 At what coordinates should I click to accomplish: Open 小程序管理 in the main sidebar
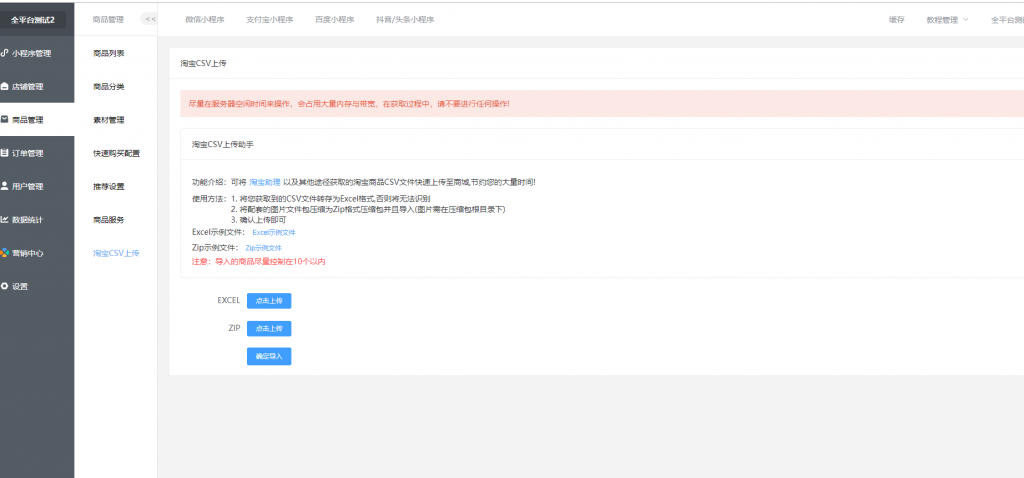[x=31, y=54]
